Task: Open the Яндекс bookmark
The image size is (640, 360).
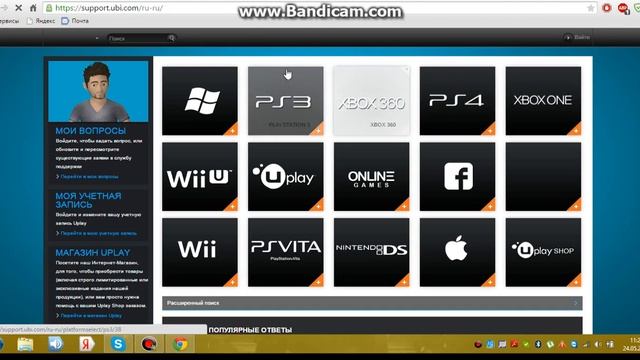Action: (x=41, y=21)
